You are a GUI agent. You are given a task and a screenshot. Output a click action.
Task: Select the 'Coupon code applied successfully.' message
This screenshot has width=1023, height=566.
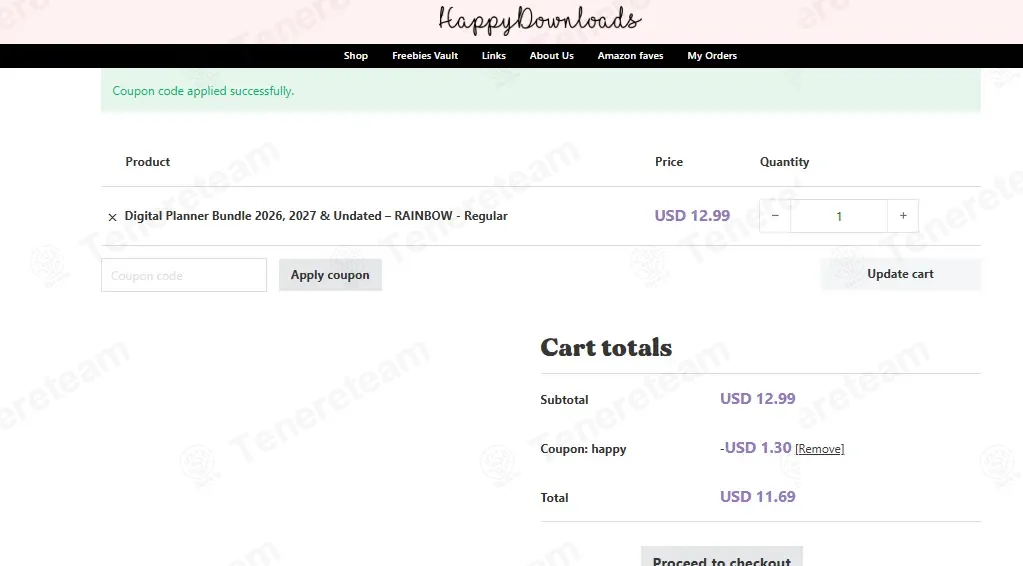(203, 91)
